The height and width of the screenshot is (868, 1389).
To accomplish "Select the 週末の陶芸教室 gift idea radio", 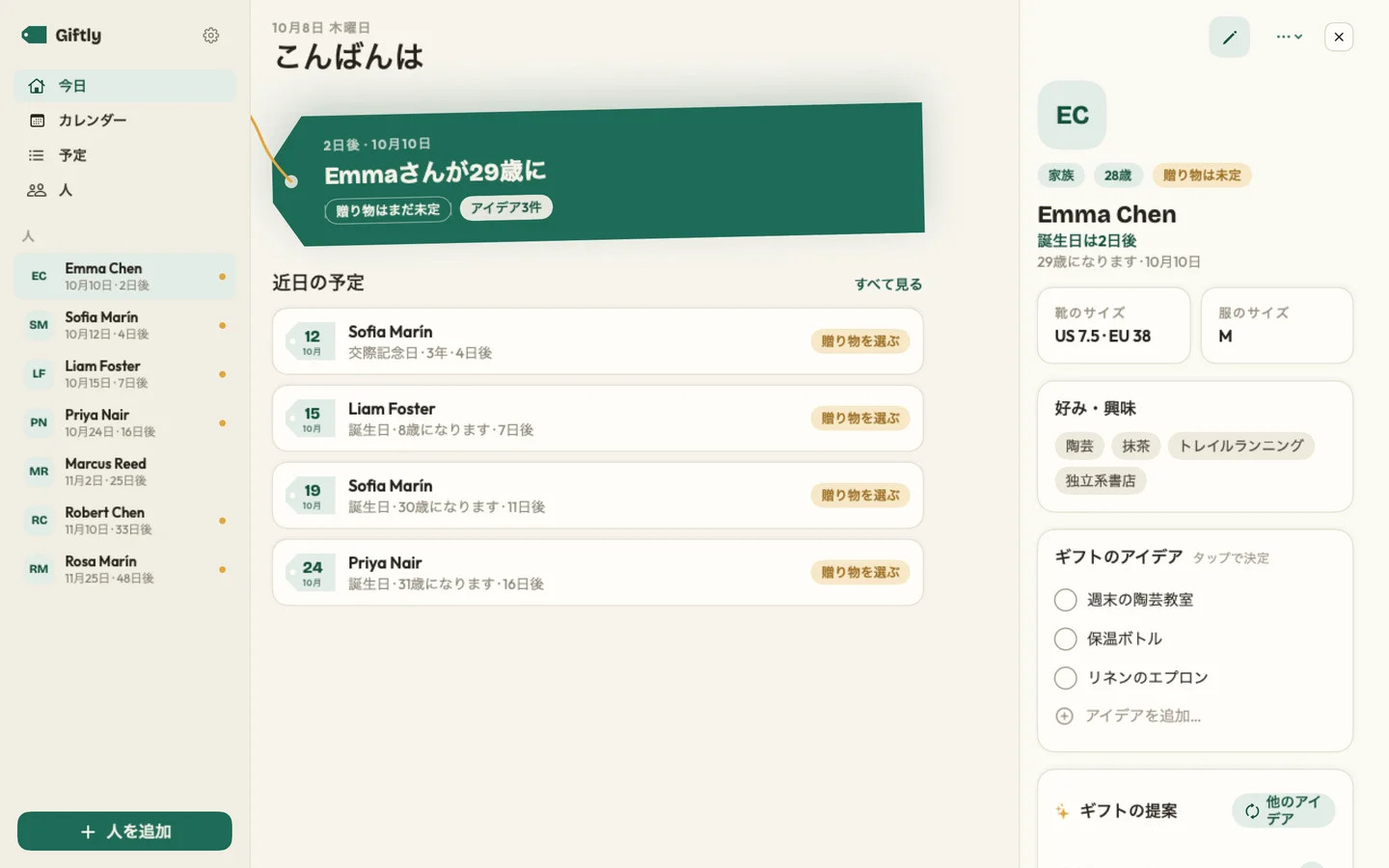I will [1066, 600].
